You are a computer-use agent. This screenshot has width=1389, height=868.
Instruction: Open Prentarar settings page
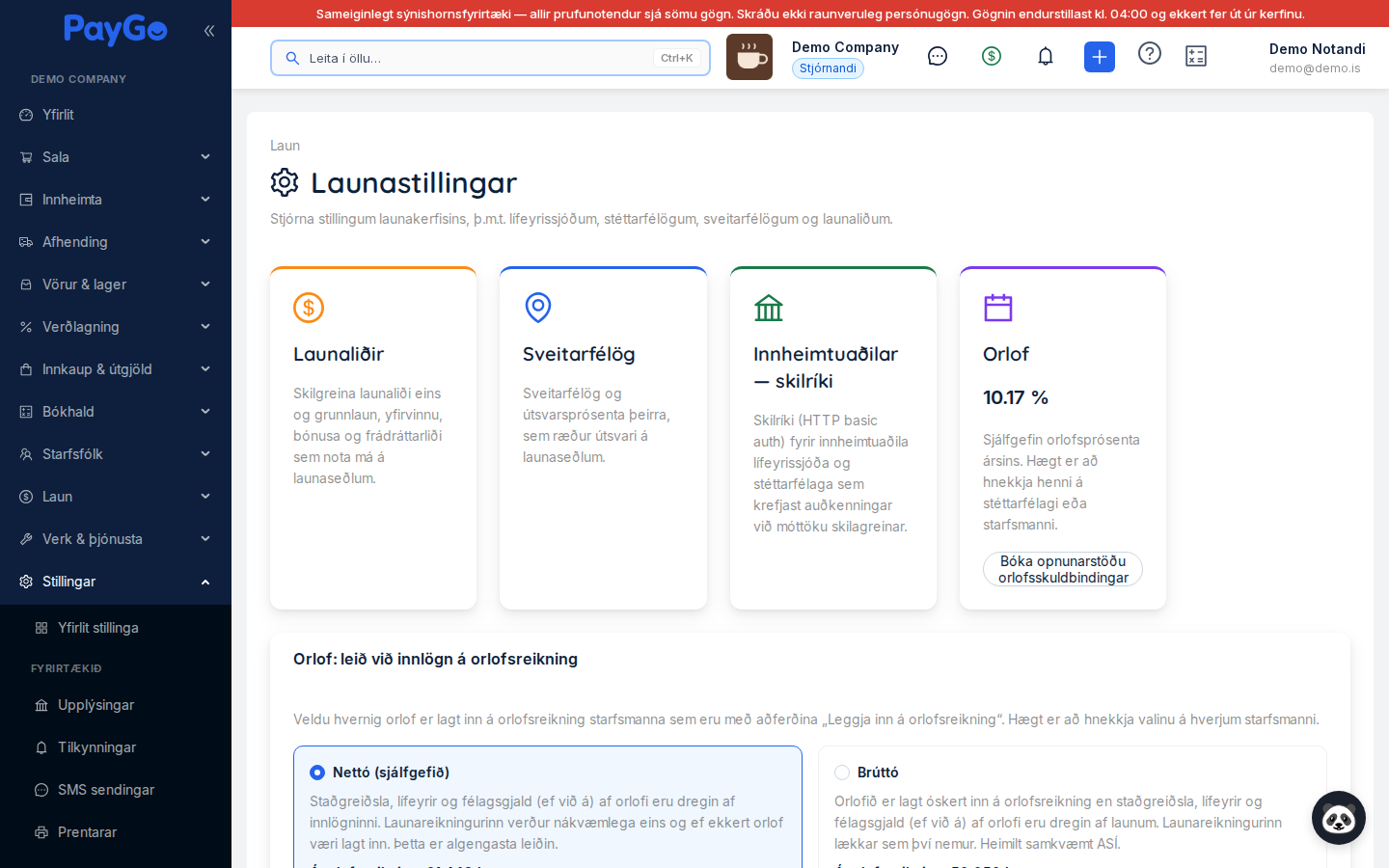point(116,832)
